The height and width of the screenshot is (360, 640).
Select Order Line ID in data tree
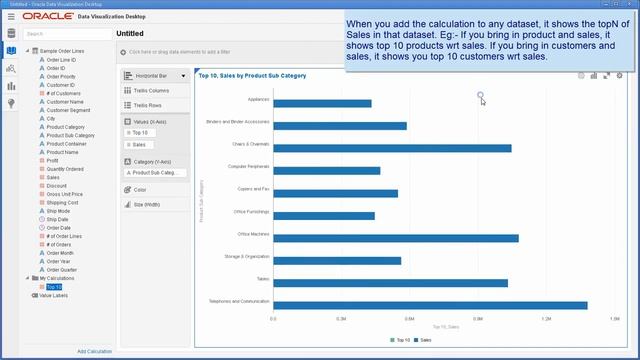pyautogui.click(x=61, y=60)
